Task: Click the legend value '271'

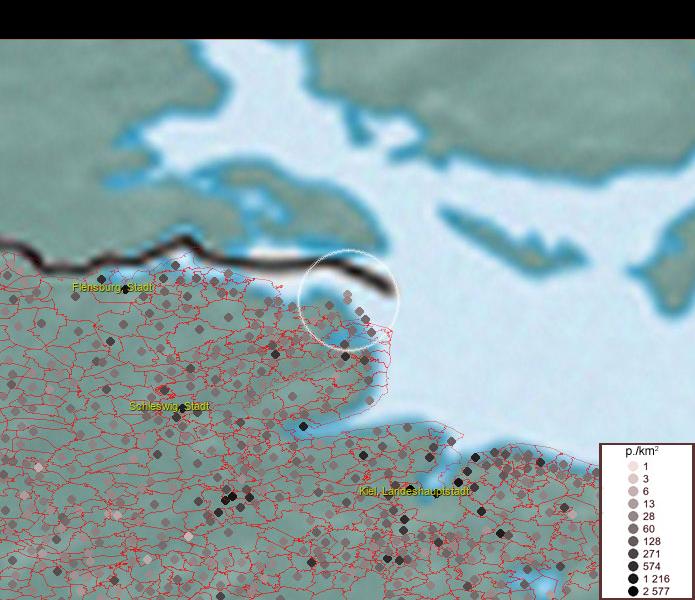Action: click(652, 554)
